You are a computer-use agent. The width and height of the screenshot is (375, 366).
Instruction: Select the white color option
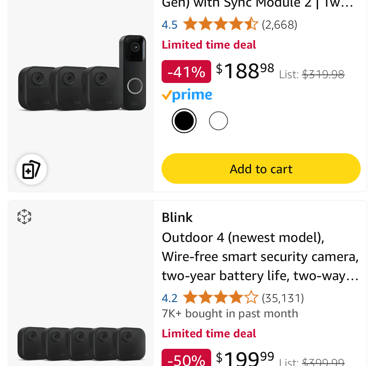coord(218,121)
